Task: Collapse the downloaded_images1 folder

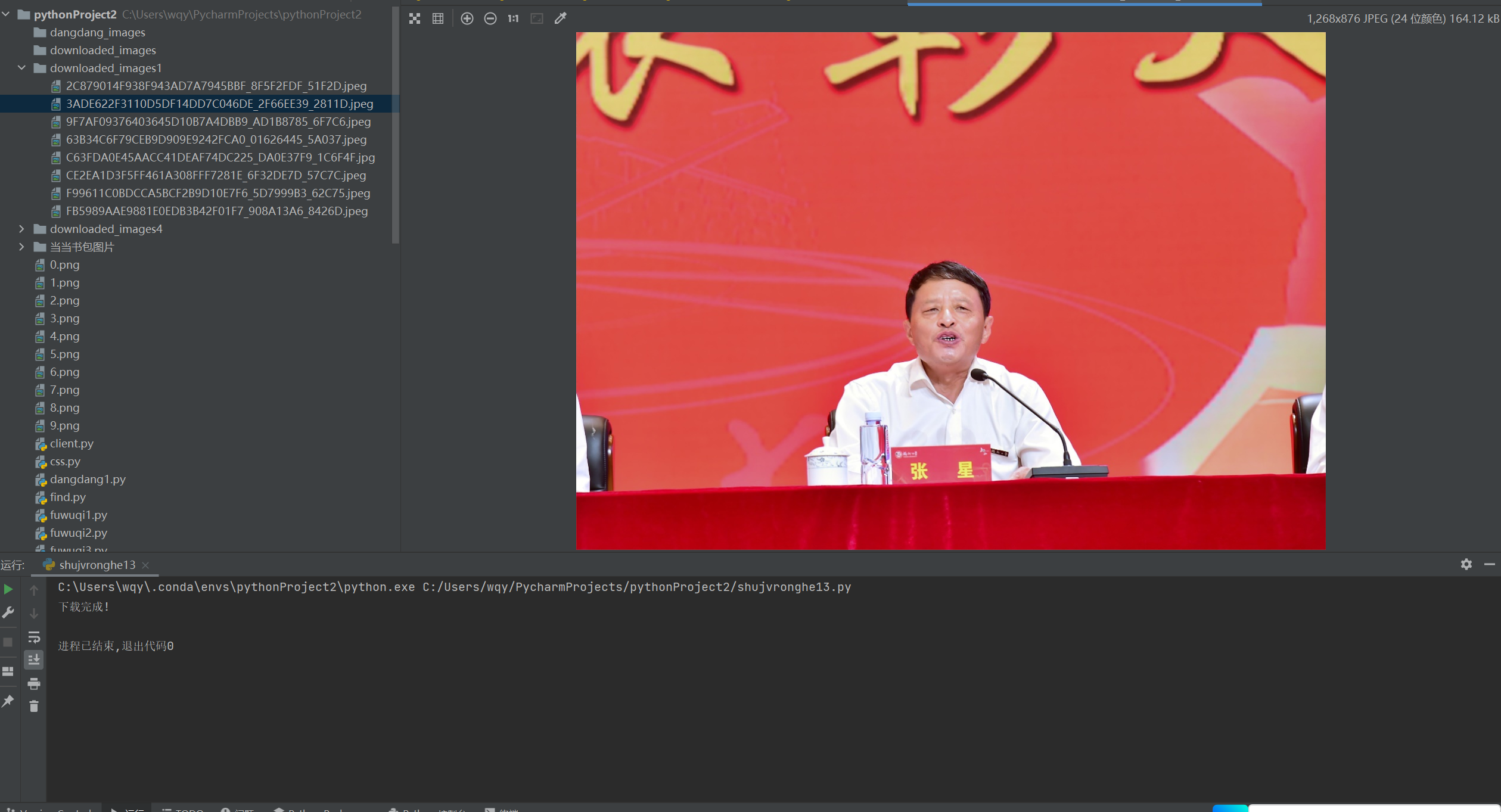Action: 22,68
